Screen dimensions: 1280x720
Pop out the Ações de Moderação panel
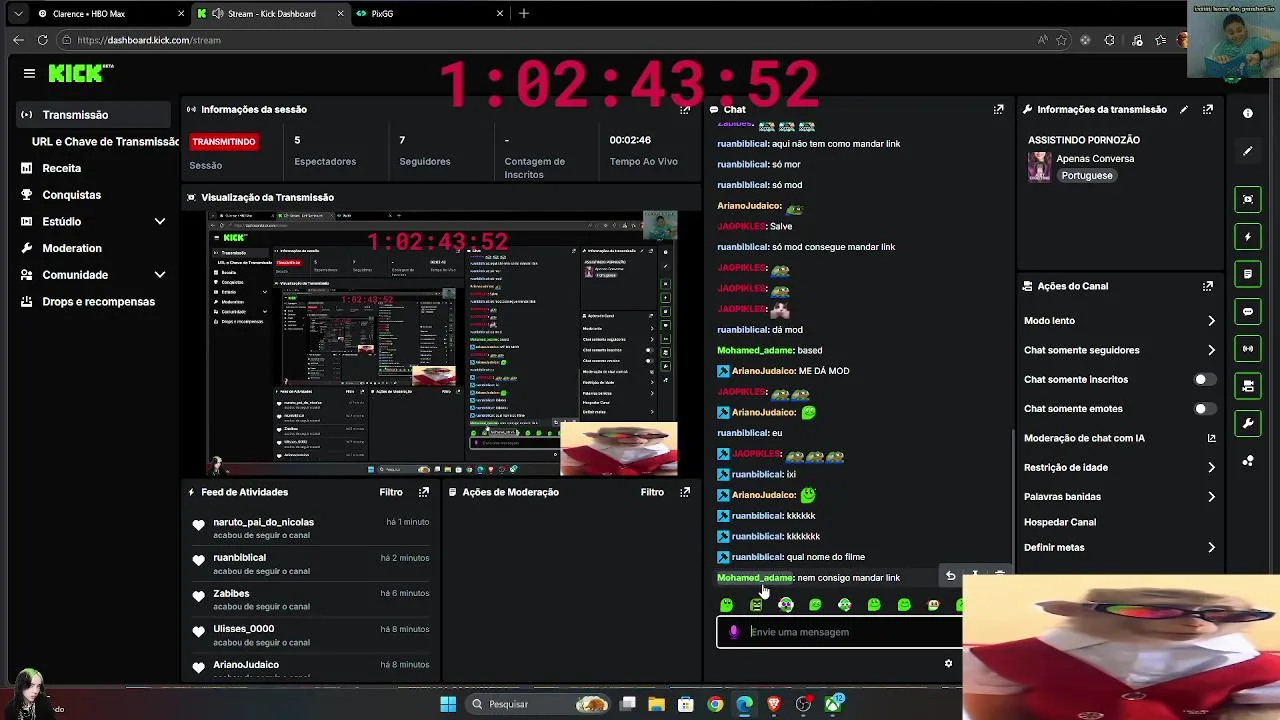point(685,492)
